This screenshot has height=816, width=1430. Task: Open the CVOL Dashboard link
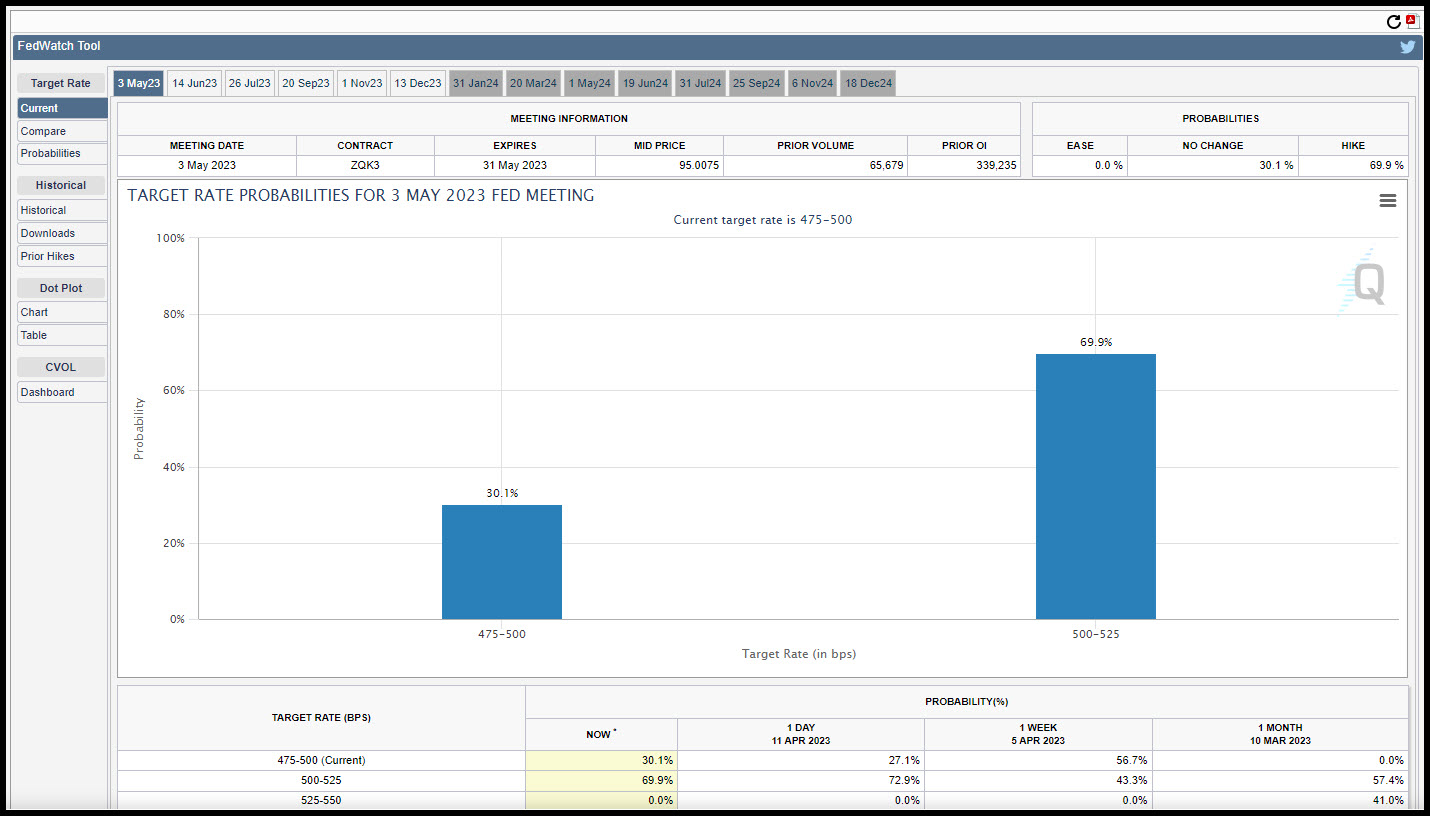coord(62,392)
